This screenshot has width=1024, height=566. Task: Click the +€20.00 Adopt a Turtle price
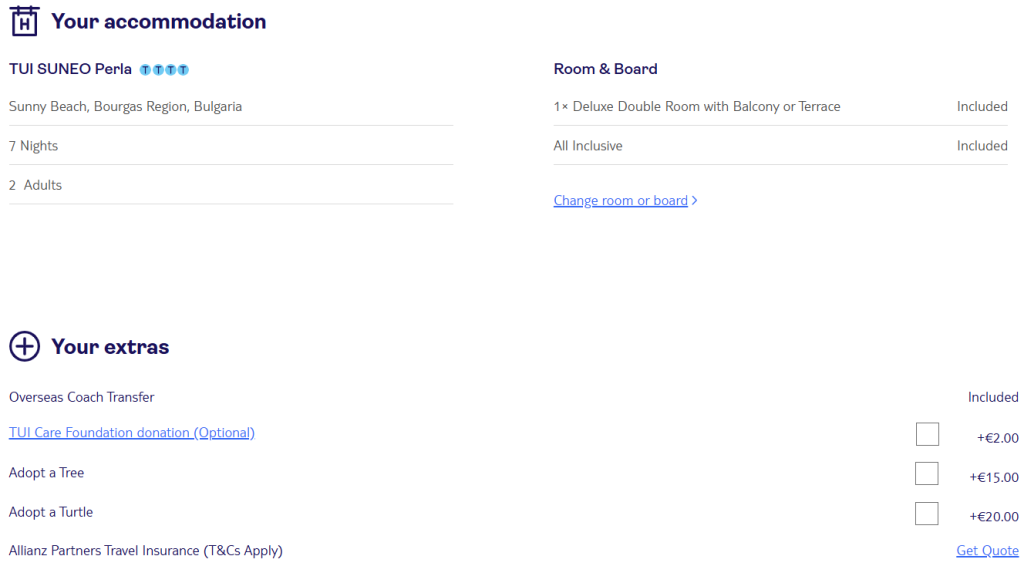pyautogui.click(x=994, y=516)
